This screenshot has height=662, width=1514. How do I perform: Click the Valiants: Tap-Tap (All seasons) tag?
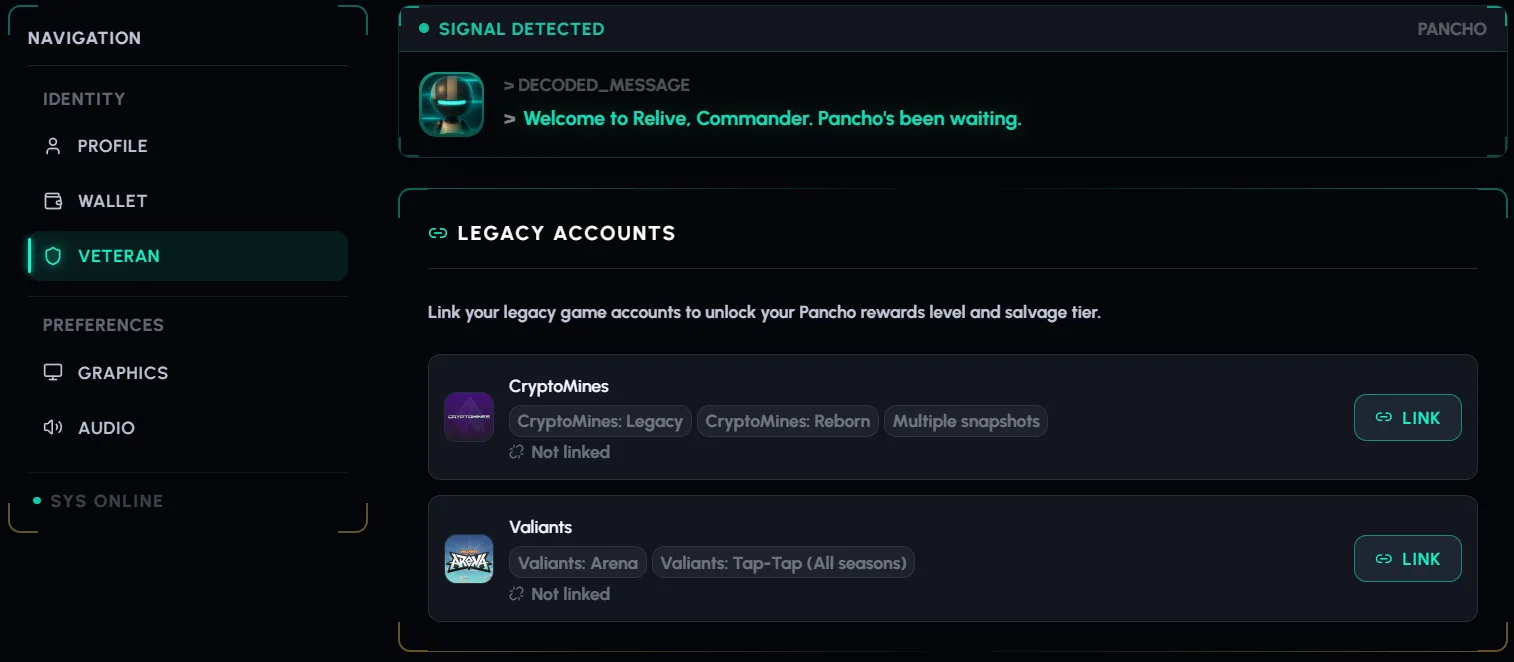tap(783, 563)
